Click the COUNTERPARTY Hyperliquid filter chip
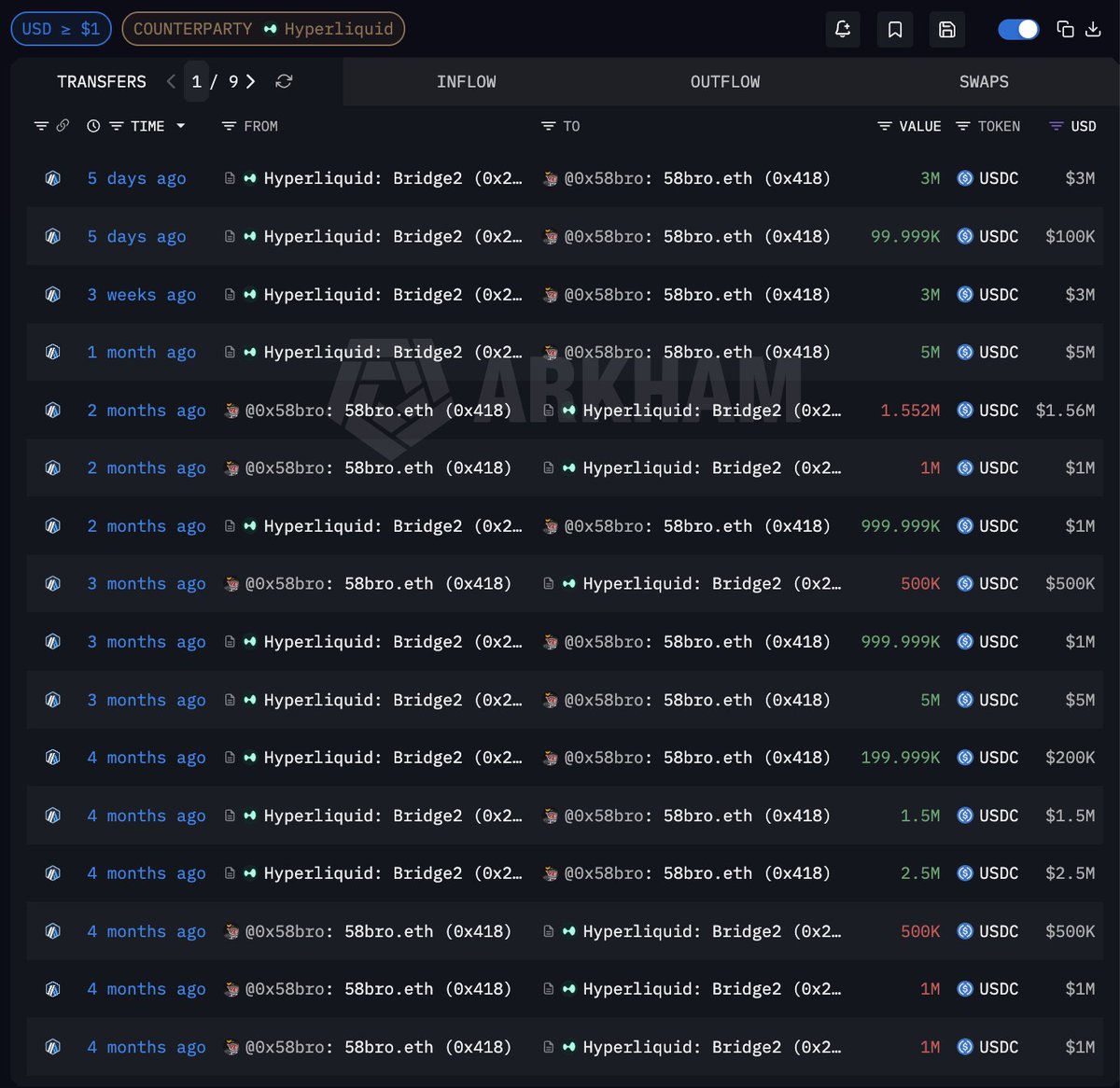 point(263,29)
